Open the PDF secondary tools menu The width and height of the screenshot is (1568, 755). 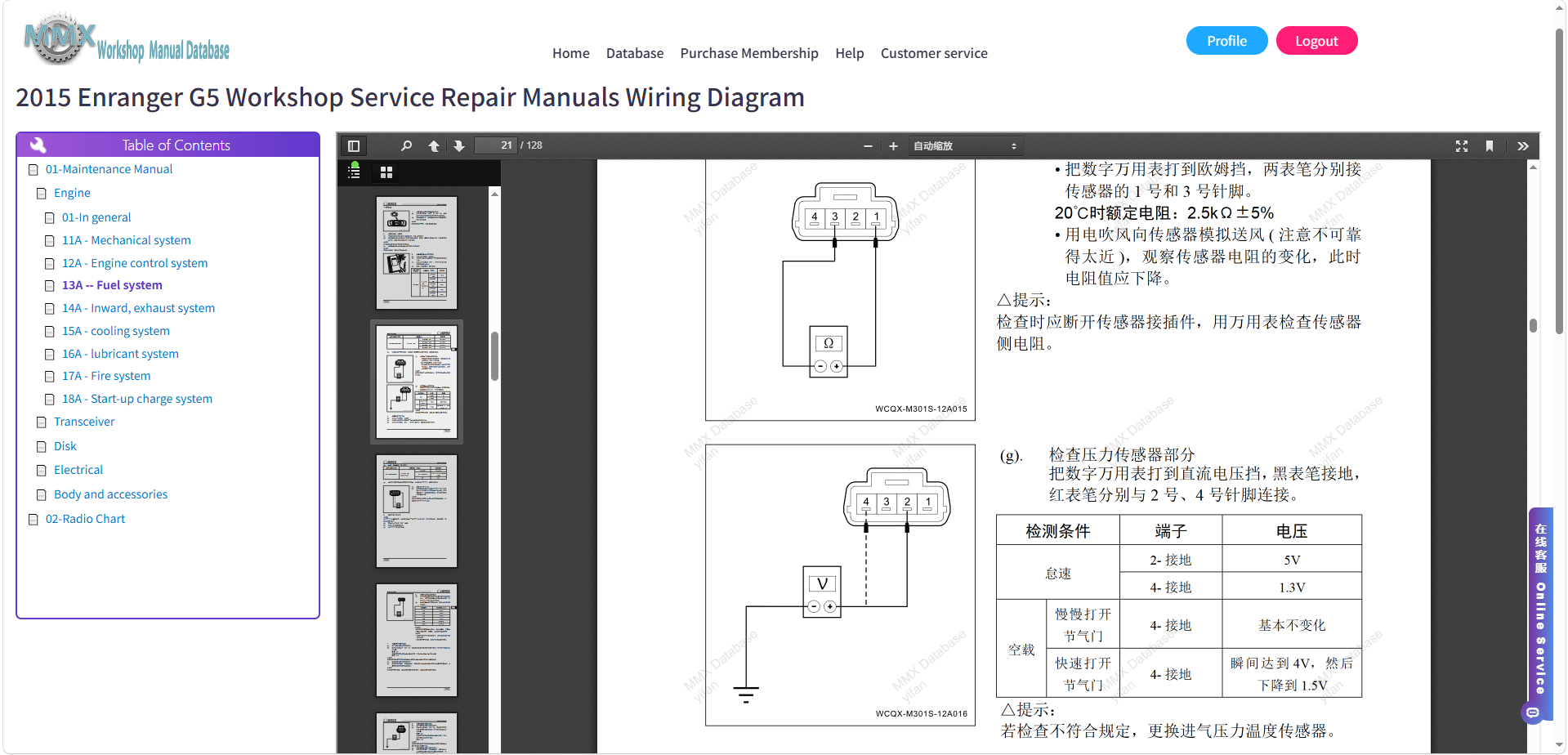1523,146
